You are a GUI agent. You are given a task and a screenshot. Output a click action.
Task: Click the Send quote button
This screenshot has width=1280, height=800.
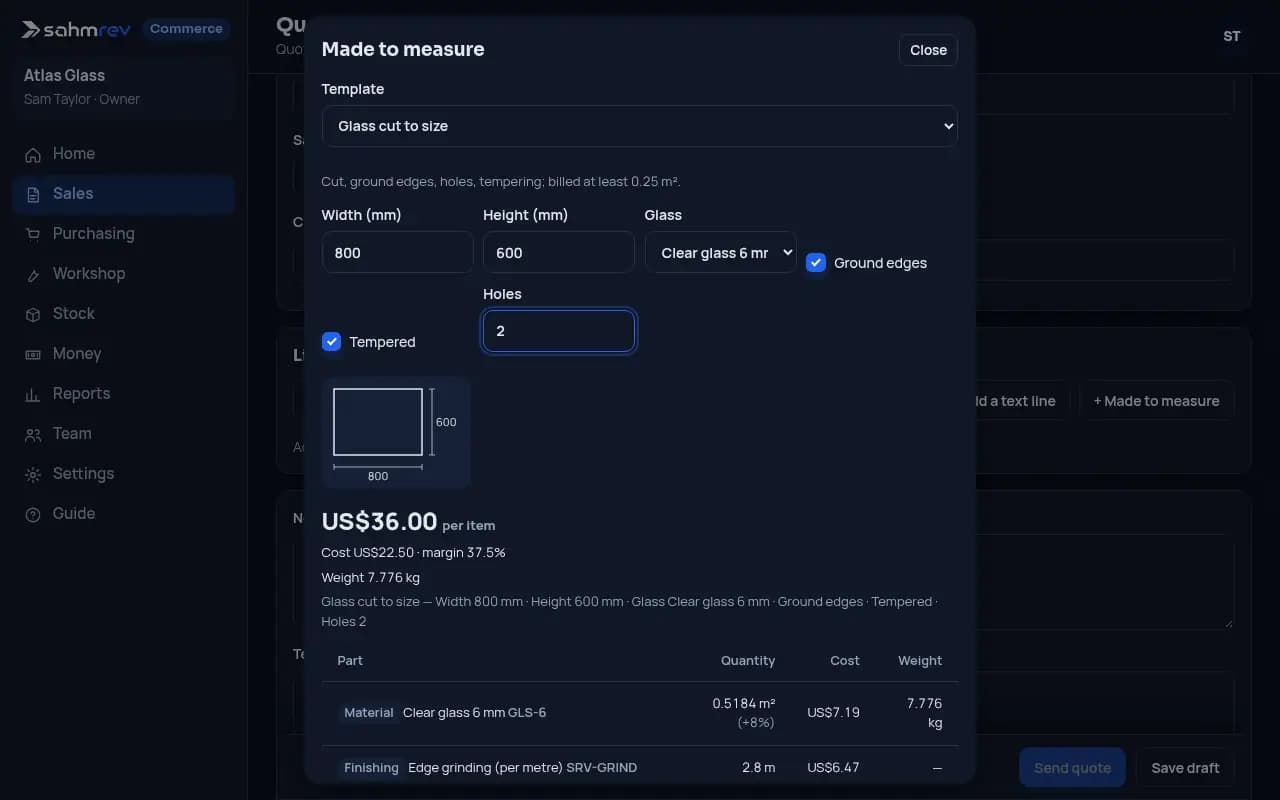tap(1072, 768)
